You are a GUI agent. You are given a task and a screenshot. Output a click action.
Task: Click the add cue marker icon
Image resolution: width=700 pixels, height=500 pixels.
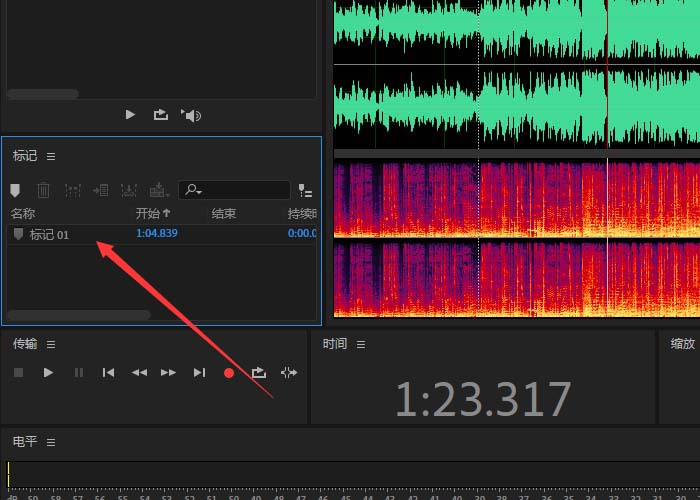click(x=14, y=190)
